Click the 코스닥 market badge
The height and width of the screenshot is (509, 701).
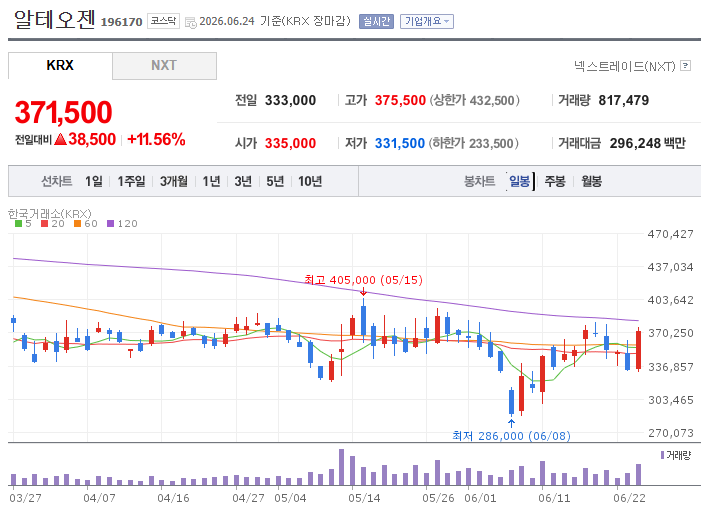tap(163, 21)
